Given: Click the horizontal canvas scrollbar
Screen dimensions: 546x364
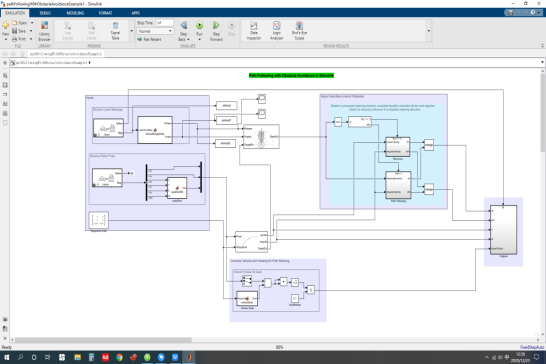Looking at the screenshot, I should (103, 340).
